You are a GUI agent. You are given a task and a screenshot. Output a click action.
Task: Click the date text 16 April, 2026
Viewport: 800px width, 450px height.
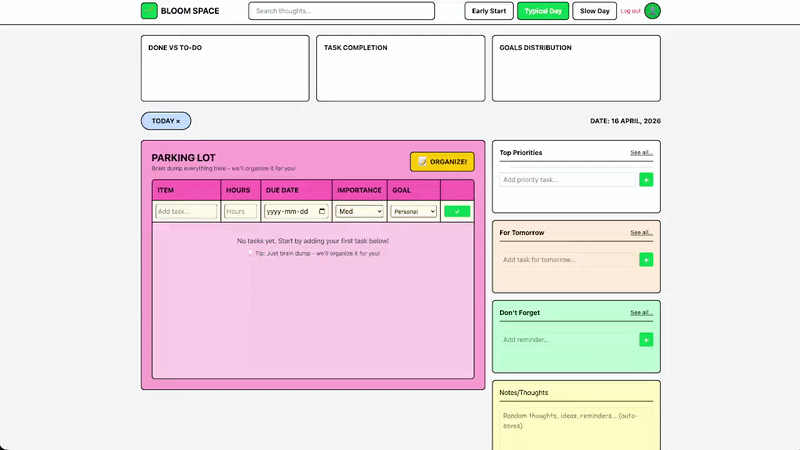636,121
